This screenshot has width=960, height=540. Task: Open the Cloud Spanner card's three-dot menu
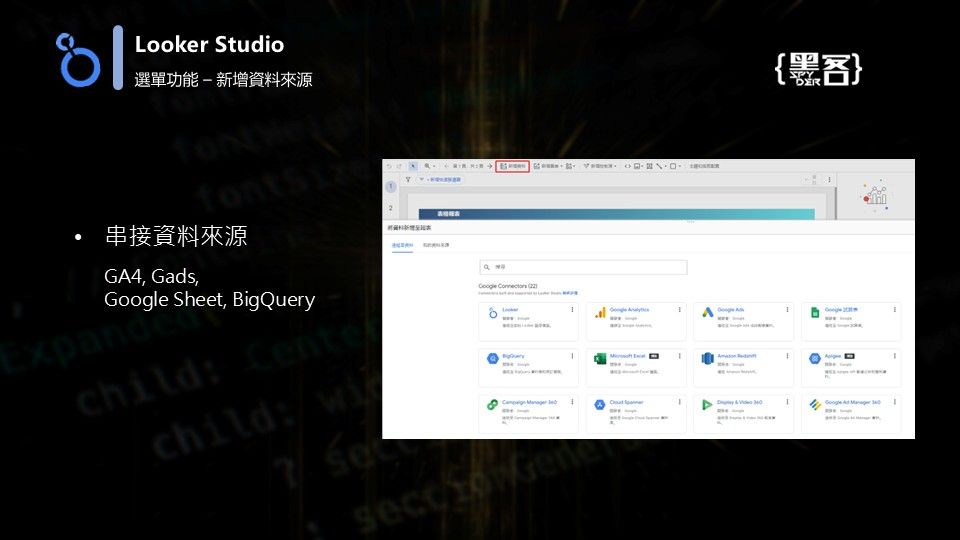point(680,402)
